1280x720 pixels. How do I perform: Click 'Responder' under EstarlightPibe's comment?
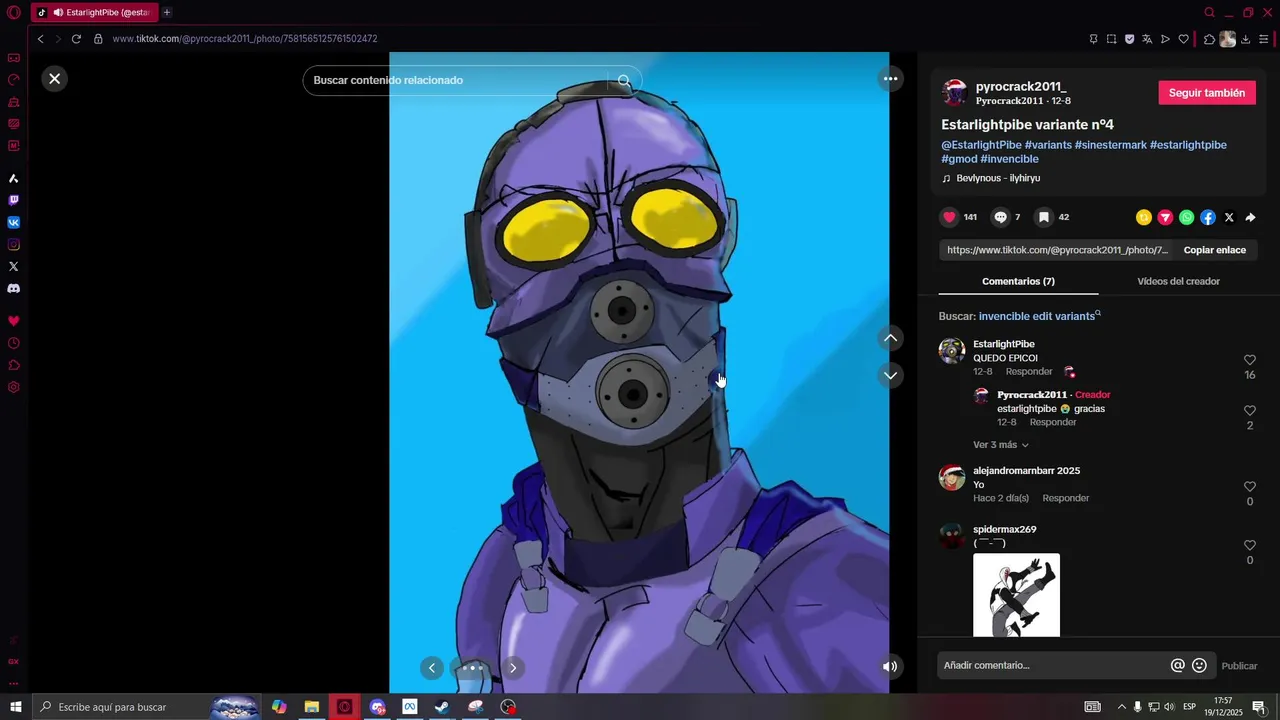click(1028, 372)
